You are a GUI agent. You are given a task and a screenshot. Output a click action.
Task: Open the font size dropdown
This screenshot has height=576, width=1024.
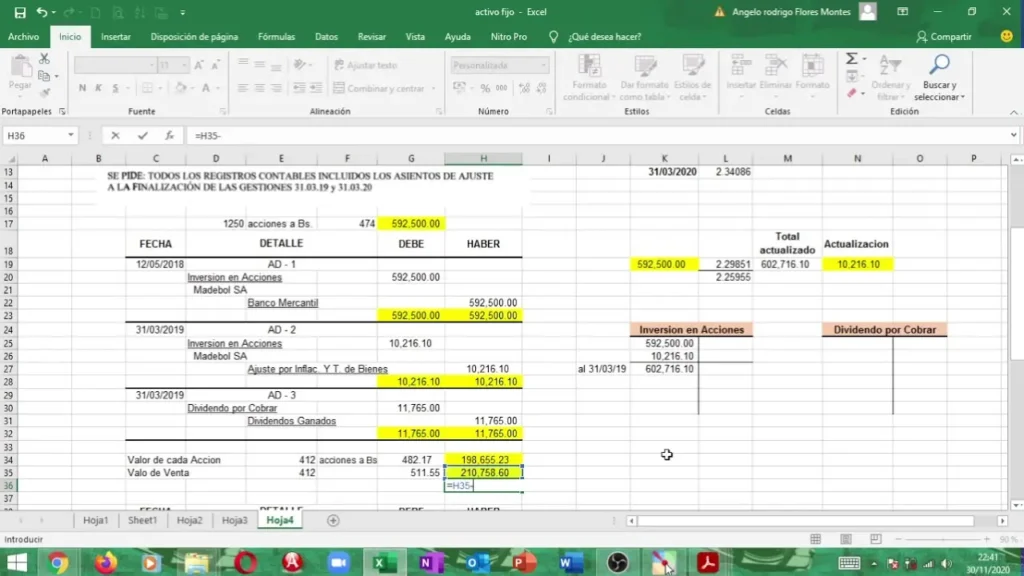click(184, 65)
